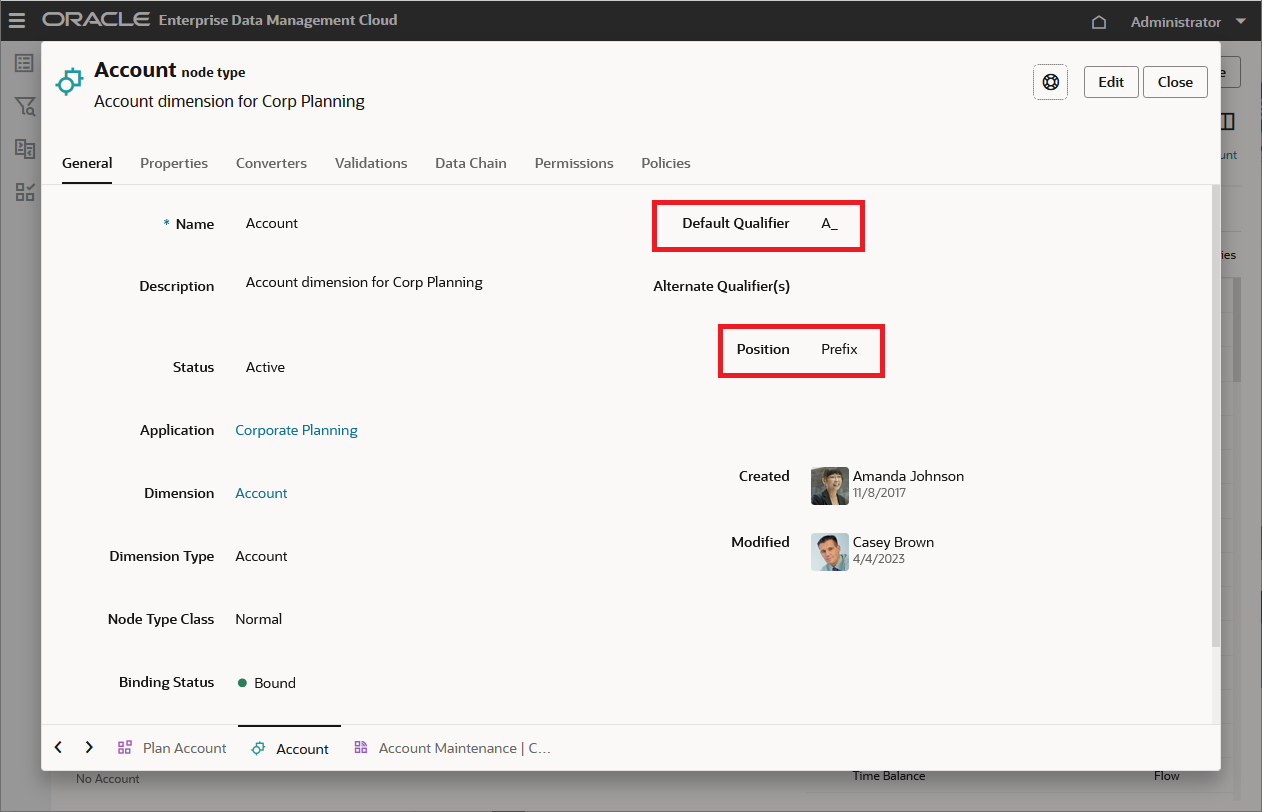
Task: Open the Administrator user dropdown
Action: [x=1188, y=21]
